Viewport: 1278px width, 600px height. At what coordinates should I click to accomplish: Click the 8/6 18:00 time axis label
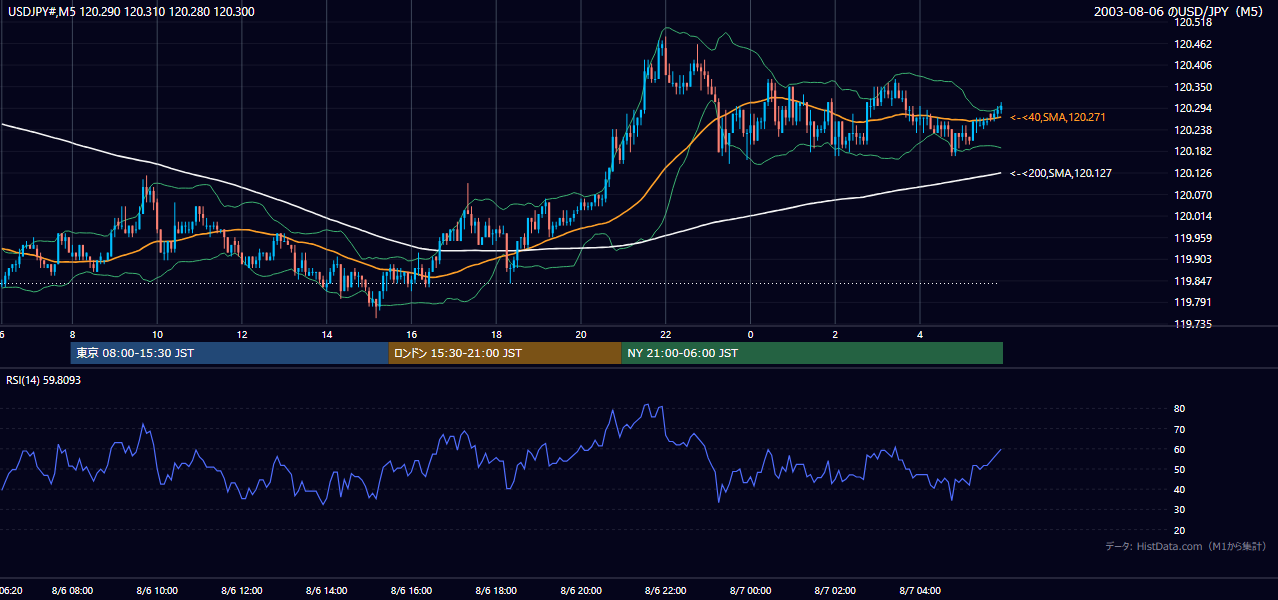pos(497,591)
